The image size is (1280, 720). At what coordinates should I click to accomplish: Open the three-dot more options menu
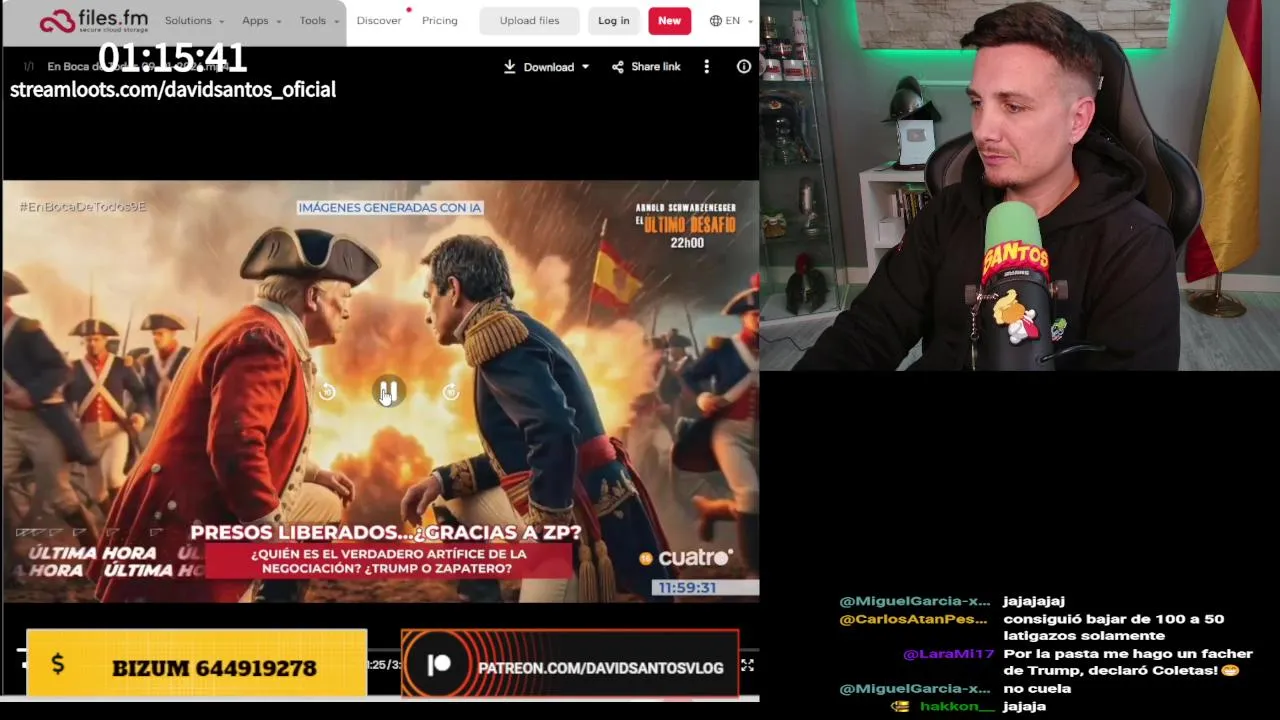pyautogui.click(x=707, y=67)
